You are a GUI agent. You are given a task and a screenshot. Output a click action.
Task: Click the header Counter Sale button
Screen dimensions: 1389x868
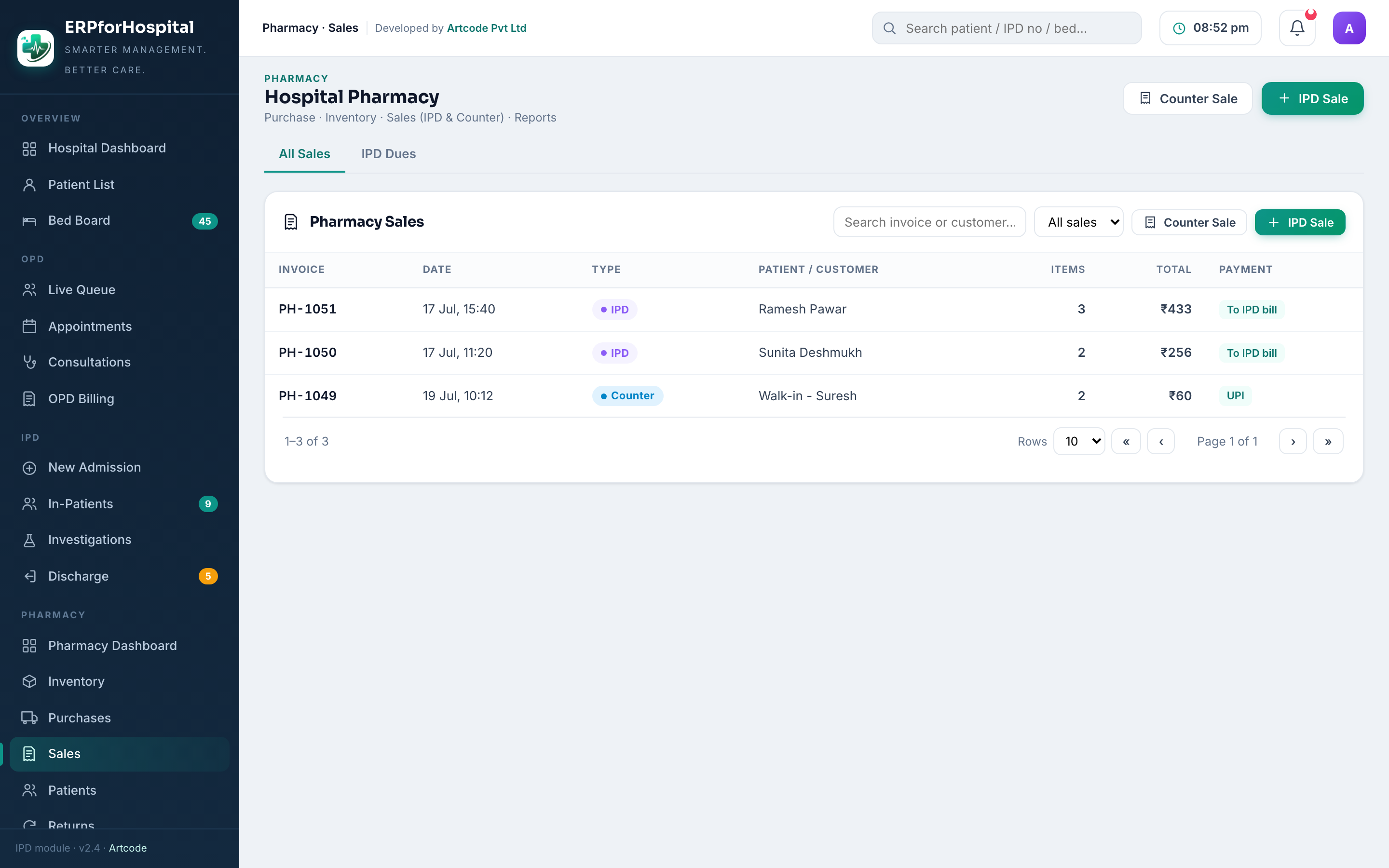[1187, 99]
